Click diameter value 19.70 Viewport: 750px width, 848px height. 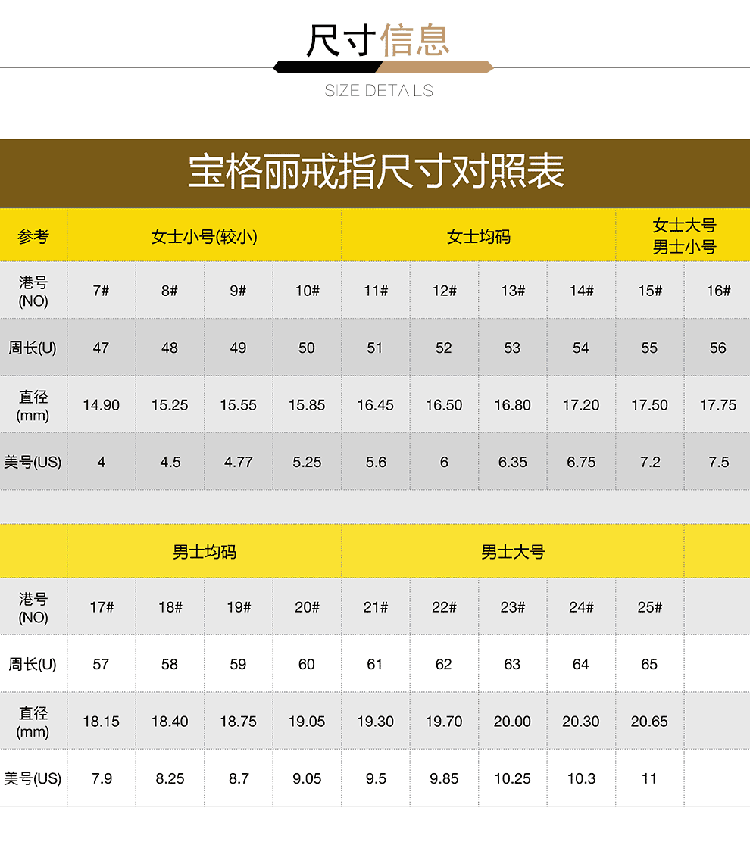pos(444,721)
